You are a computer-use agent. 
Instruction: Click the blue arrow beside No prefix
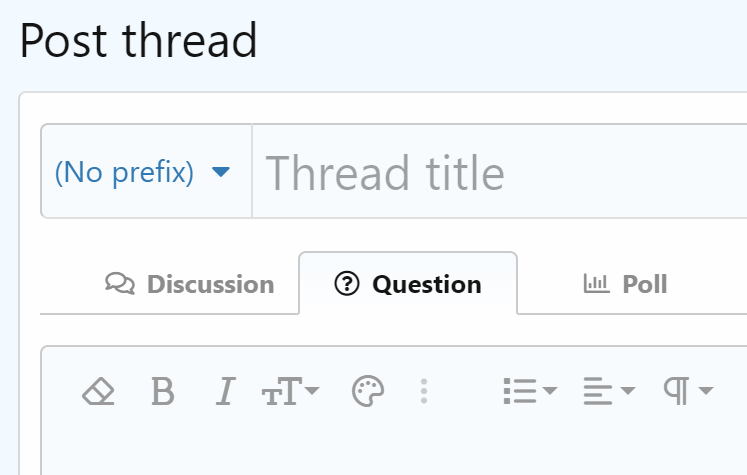click(x=222, y=172)
